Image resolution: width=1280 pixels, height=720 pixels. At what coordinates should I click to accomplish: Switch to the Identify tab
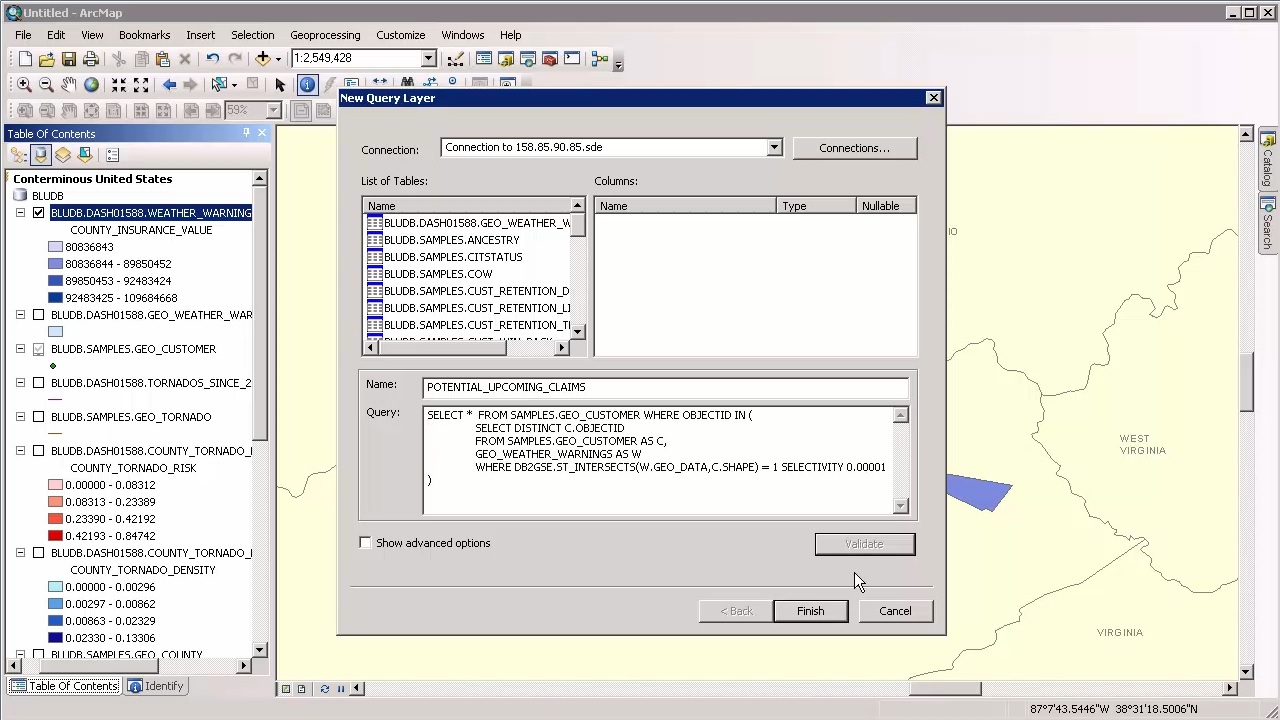tap(156, 686)
